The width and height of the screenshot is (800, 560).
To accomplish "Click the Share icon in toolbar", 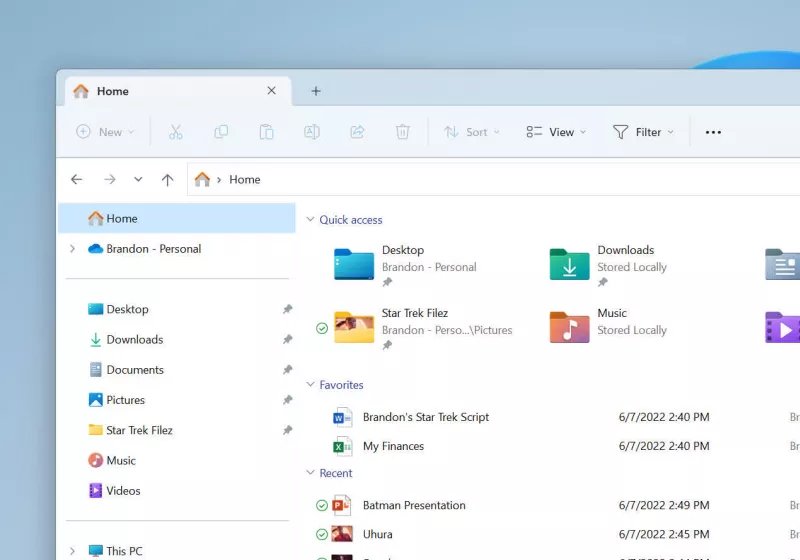I will (x=357, y=132).
